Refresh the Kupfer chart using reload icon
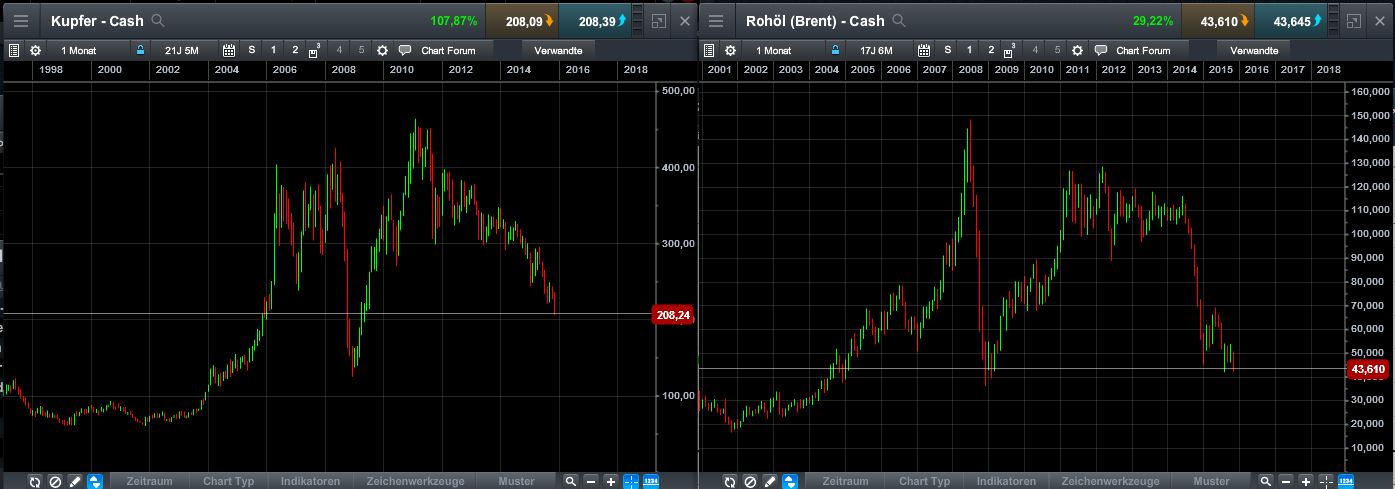This screenshot has width=1395, height=489. click(x=35, y=481)
